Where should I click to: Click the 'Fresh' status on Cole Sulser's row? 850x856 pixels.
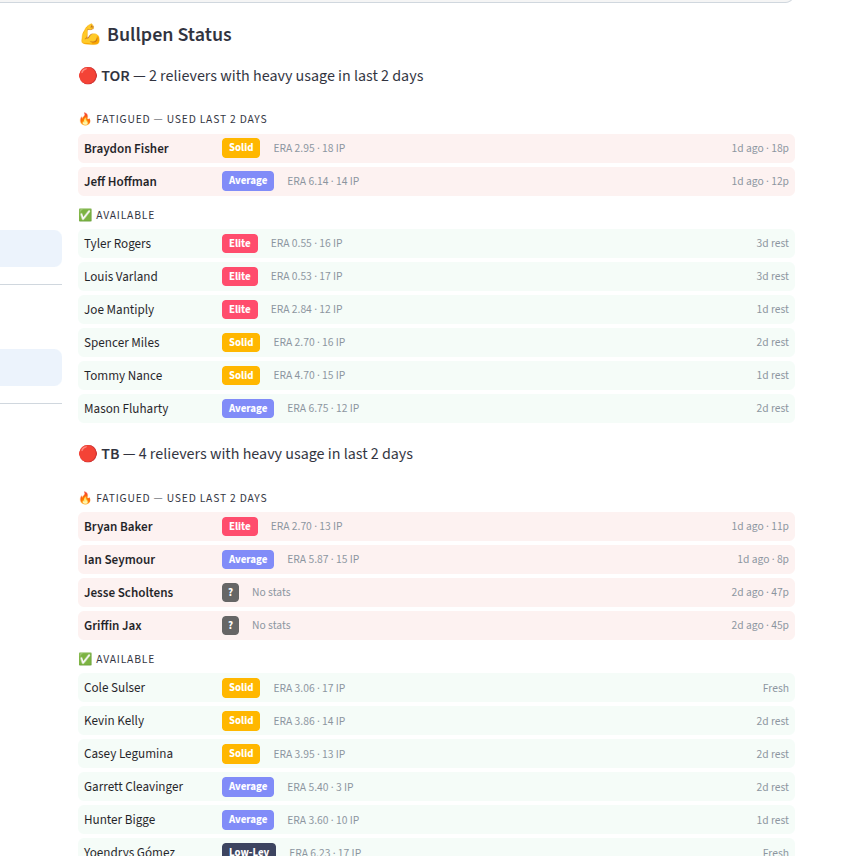(x=776, y=688)
